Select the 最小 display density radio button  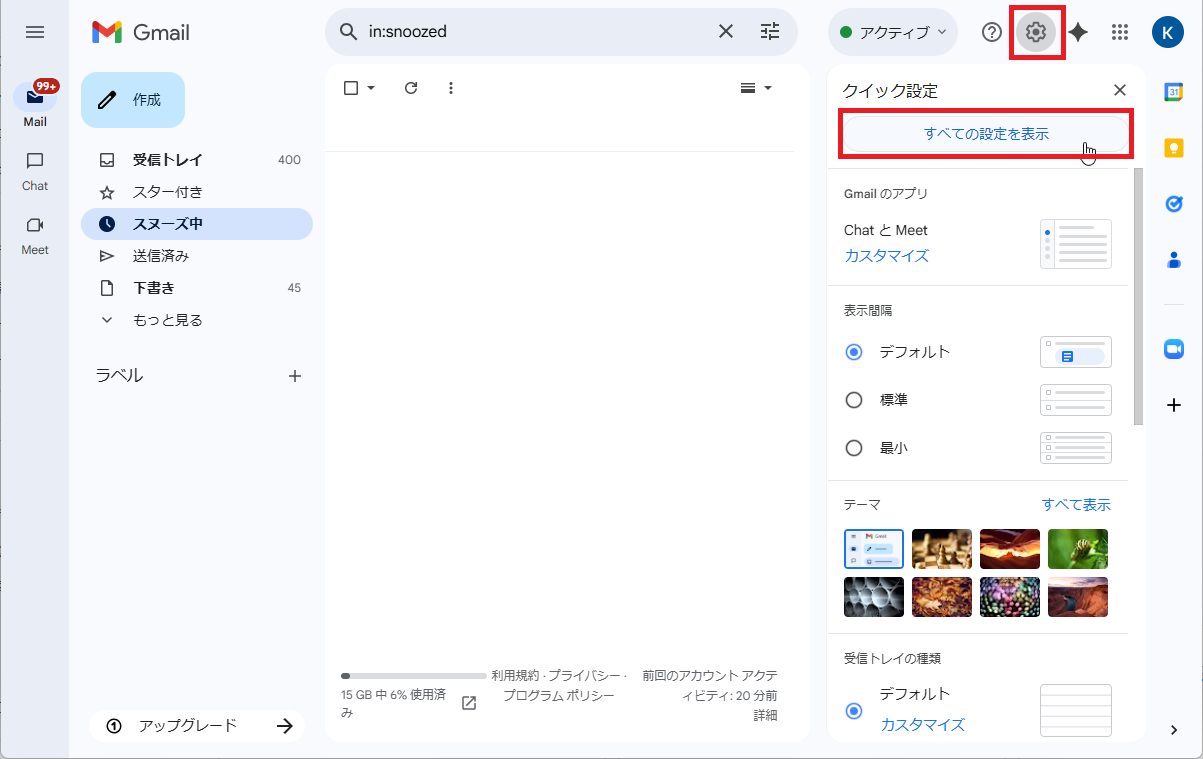point(854,447)
